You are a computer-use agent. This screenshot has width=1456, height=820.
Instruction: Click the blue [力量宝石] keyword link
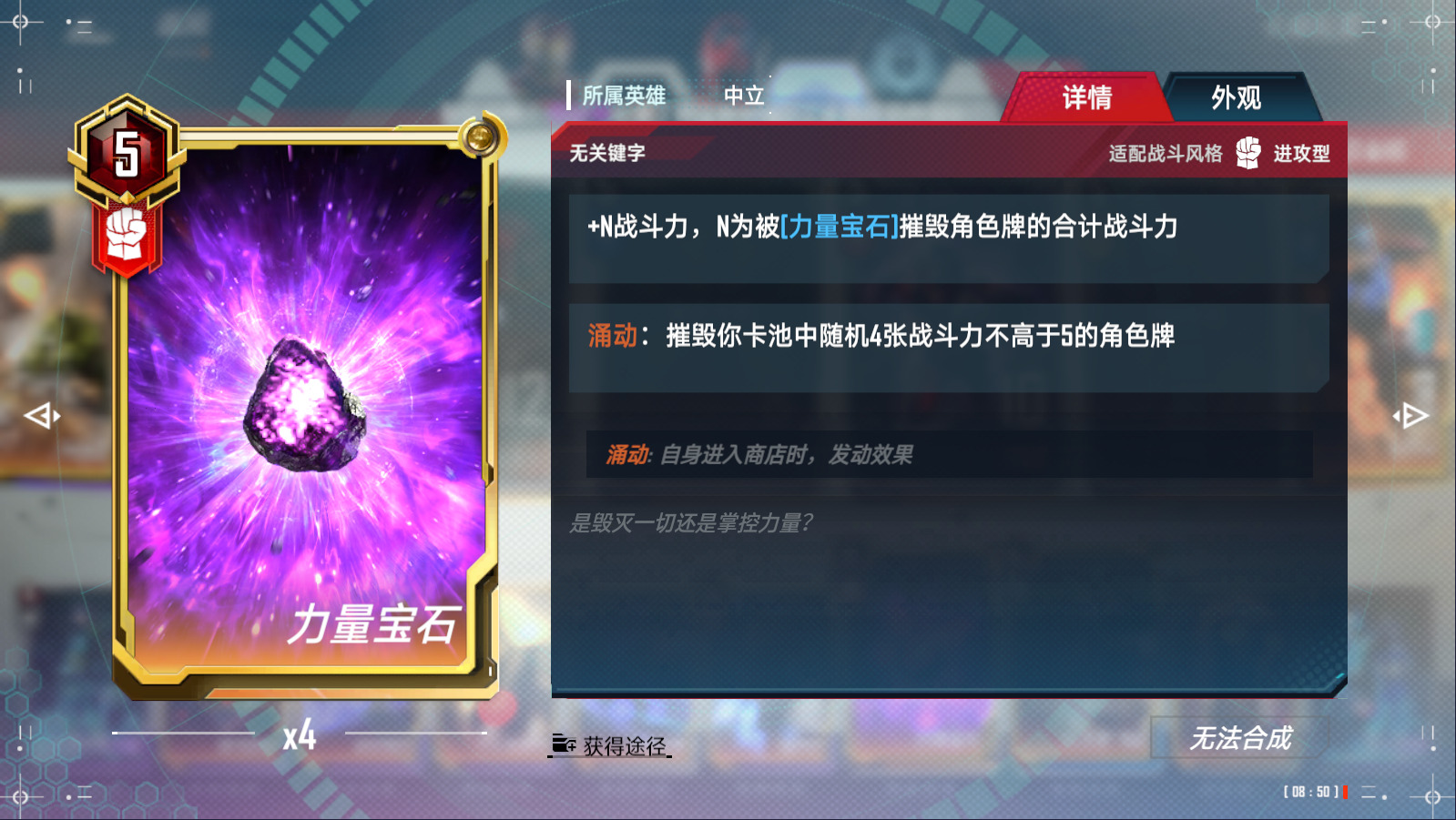click(x=839, y=227)
